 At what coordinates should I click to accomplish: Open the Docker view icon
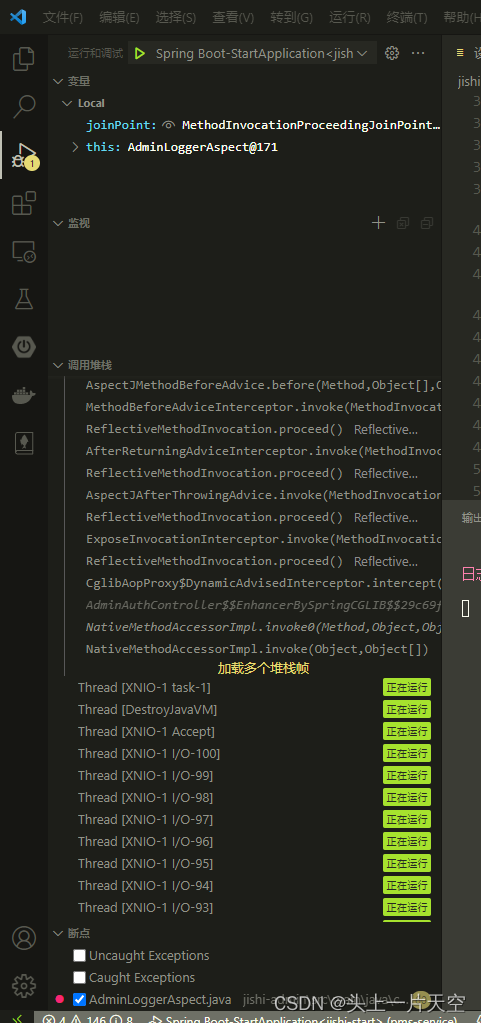[24, 395]
